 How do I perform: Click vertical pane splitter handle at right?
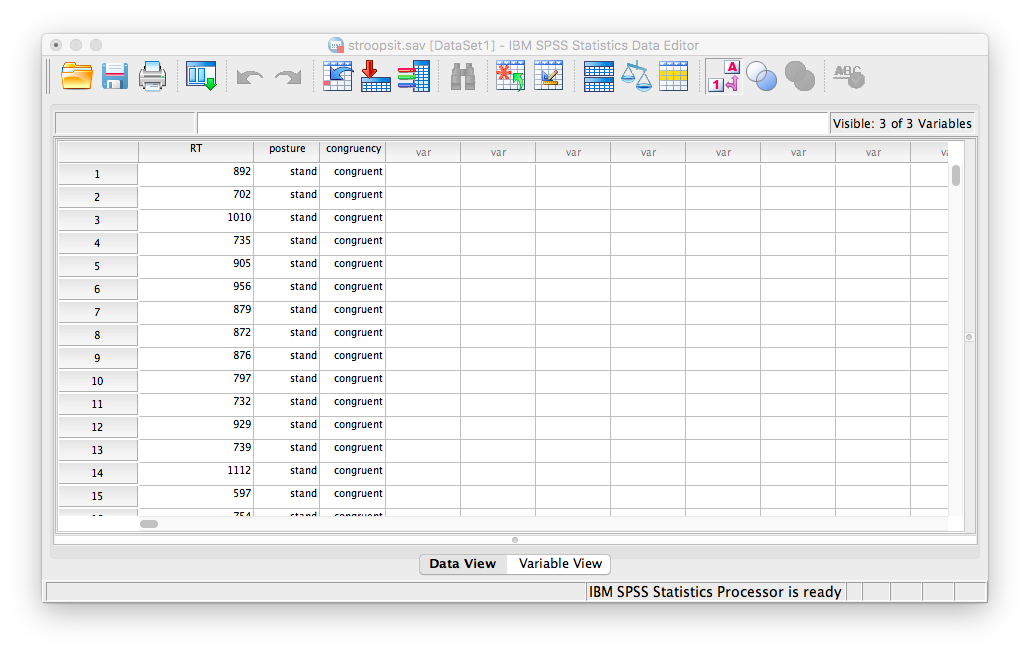coord(969,337)
